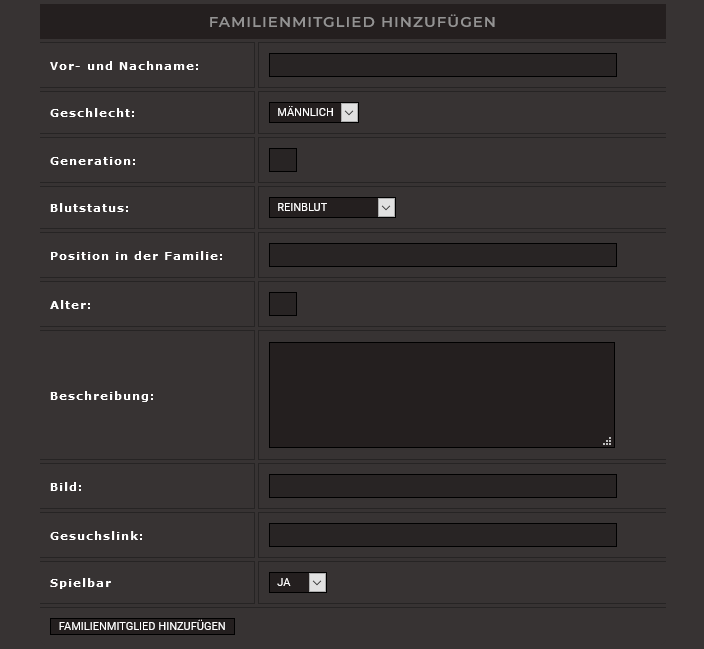The height and width of the screenshot is (649, 704).
Task: Click the 'Geschlecht:' label text
Action: 93,113
